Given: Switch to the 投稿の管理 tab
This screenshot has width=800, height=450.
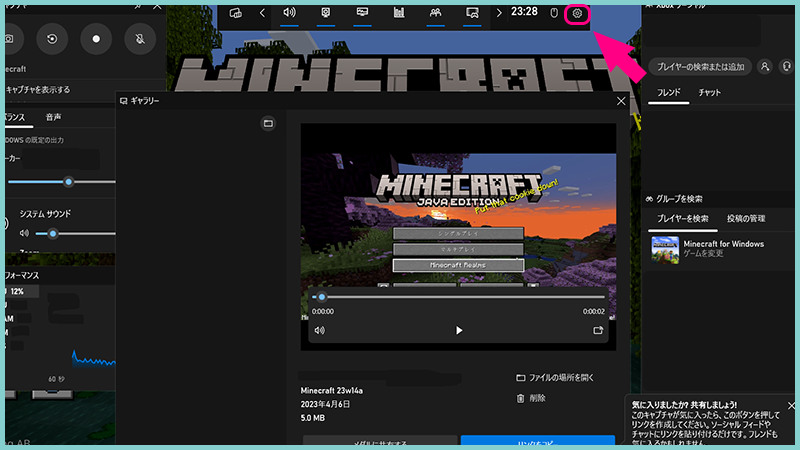Looking at the screenshot, I should (x=746, y=218).
